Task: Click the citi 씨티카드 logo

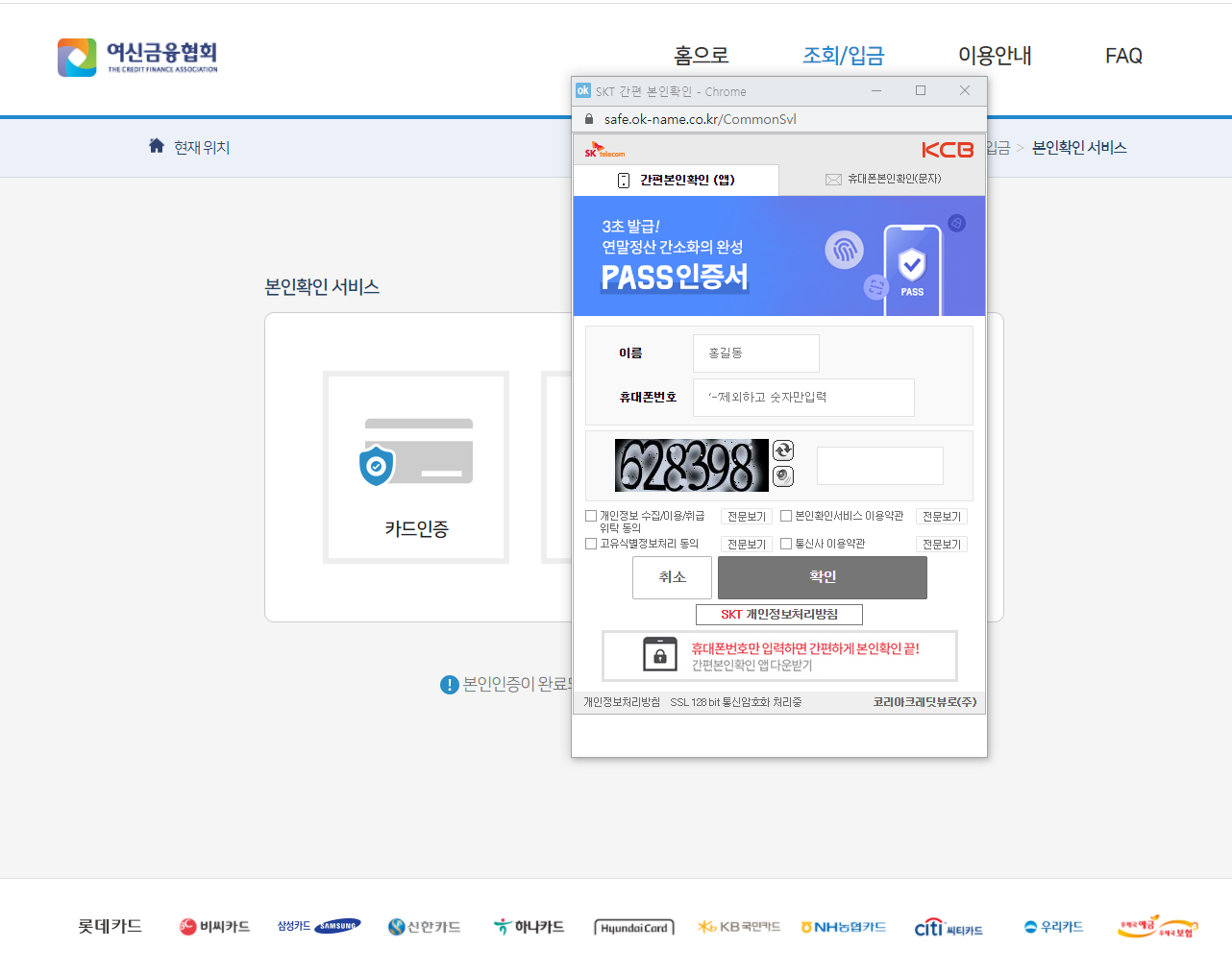Action: (x=949, y=928)
